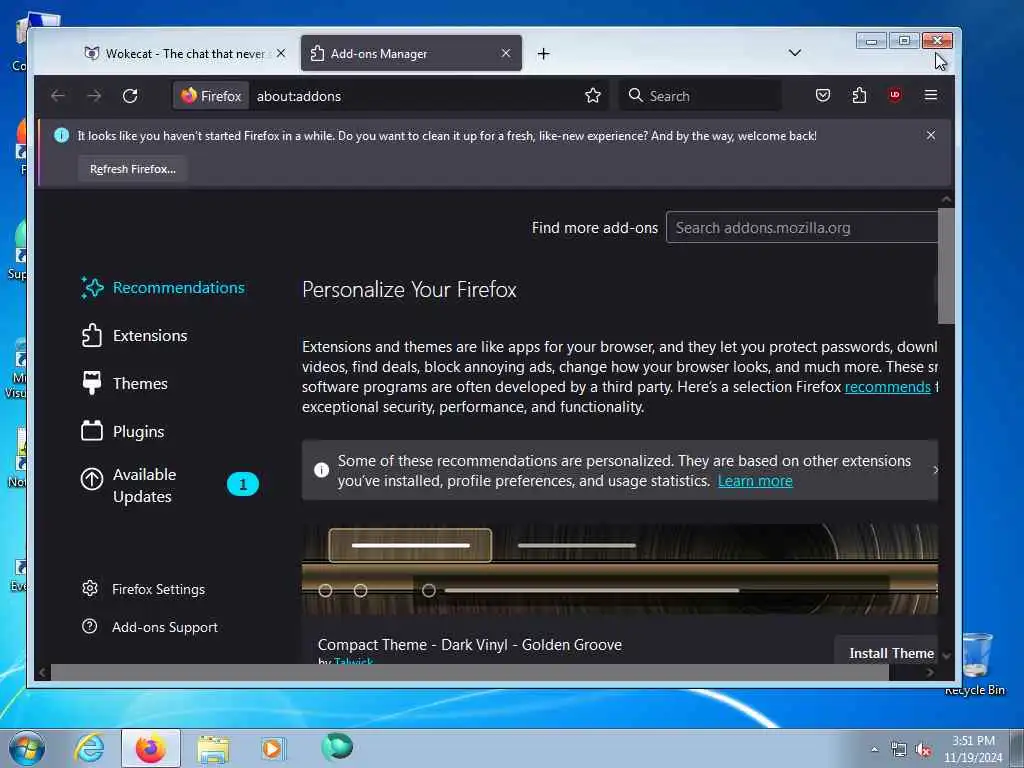Screen dimensions: 1024x768
Task: Click the toolbar Search field
Action: pos(700,96)
